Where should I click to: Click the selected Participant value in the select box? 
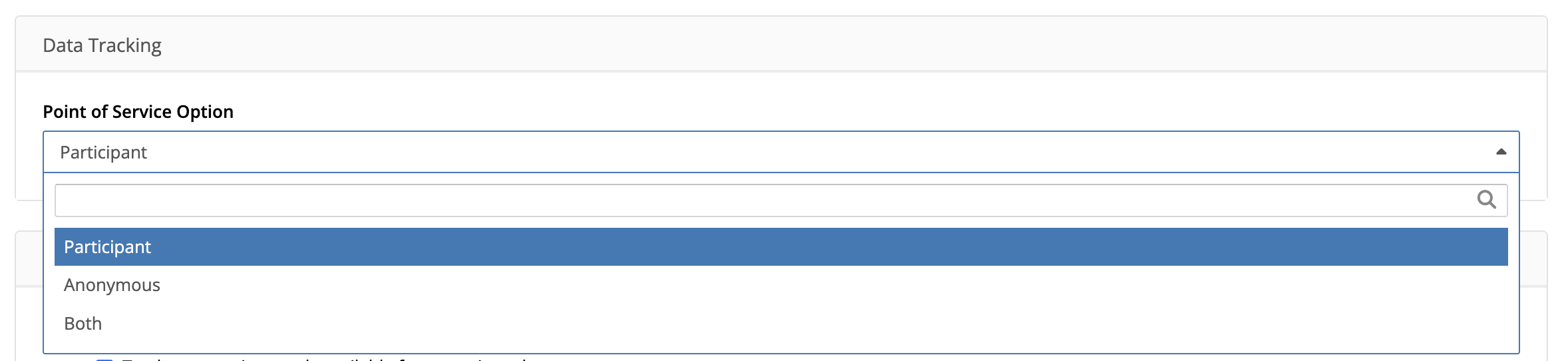103,153
